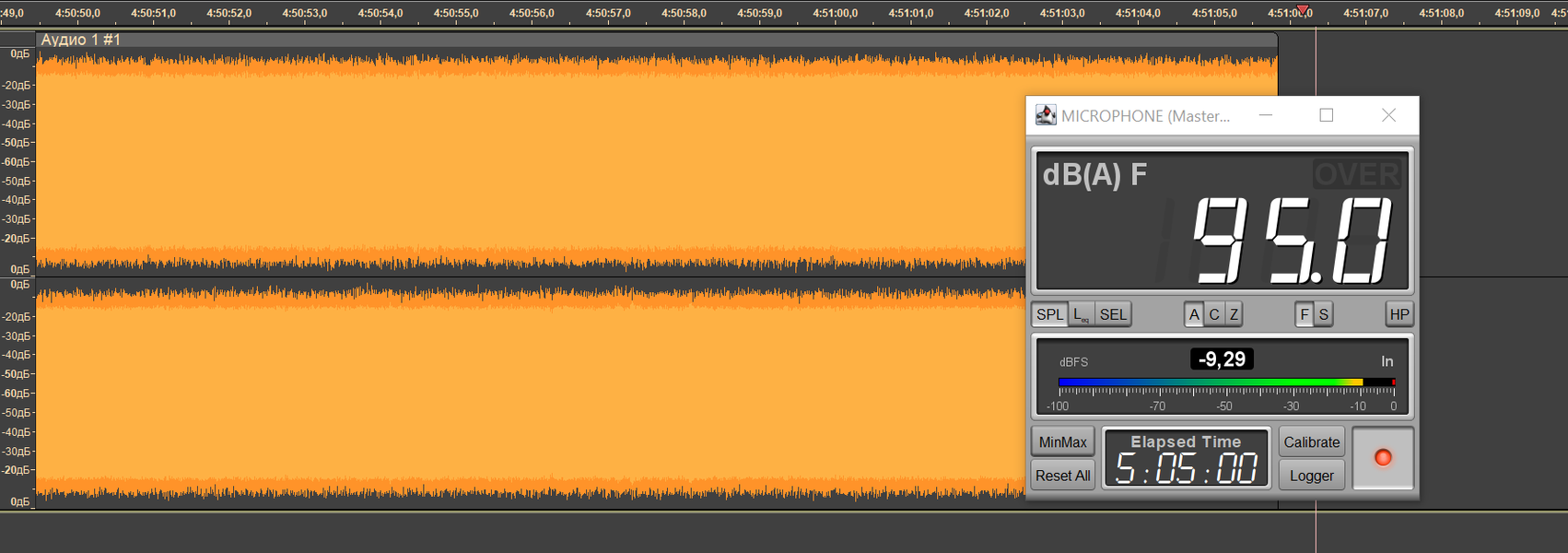Click the MICROPHONE window app icon
The image size is (1568, 553).
pyautogui.click(x=1046, y=115)
